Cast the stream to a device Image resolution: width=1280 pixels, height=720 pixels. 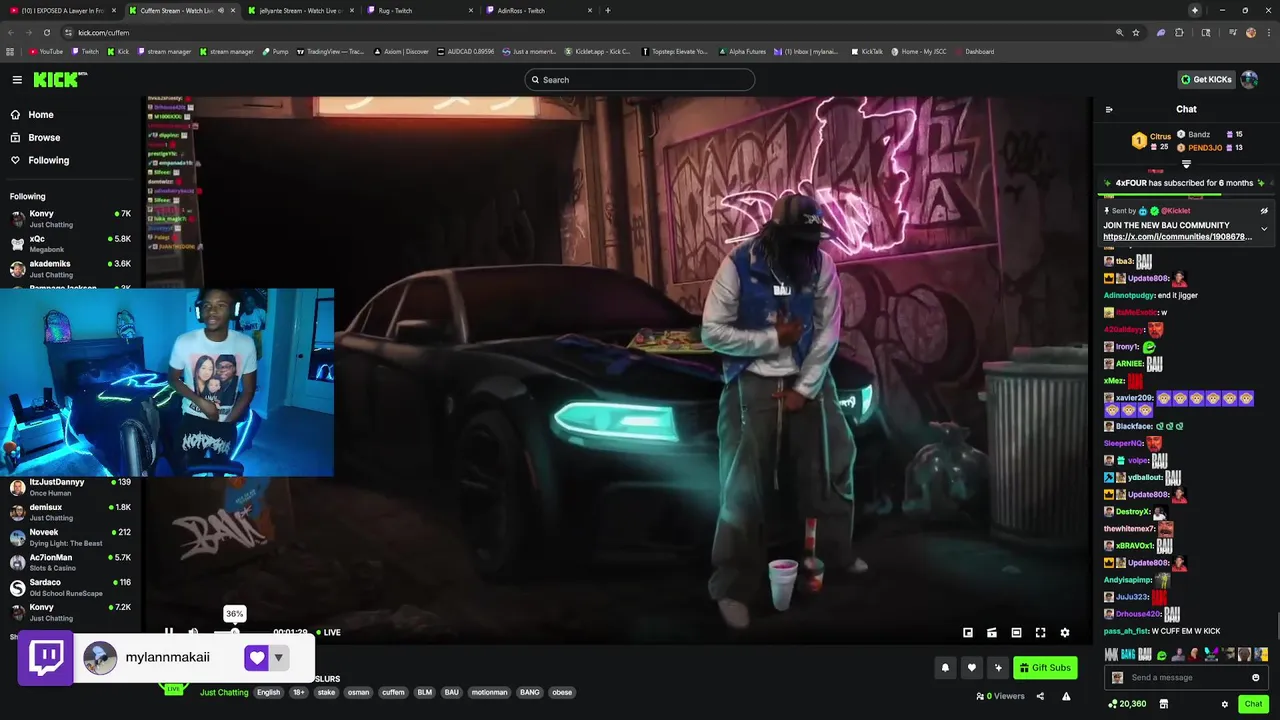point(992,632)
